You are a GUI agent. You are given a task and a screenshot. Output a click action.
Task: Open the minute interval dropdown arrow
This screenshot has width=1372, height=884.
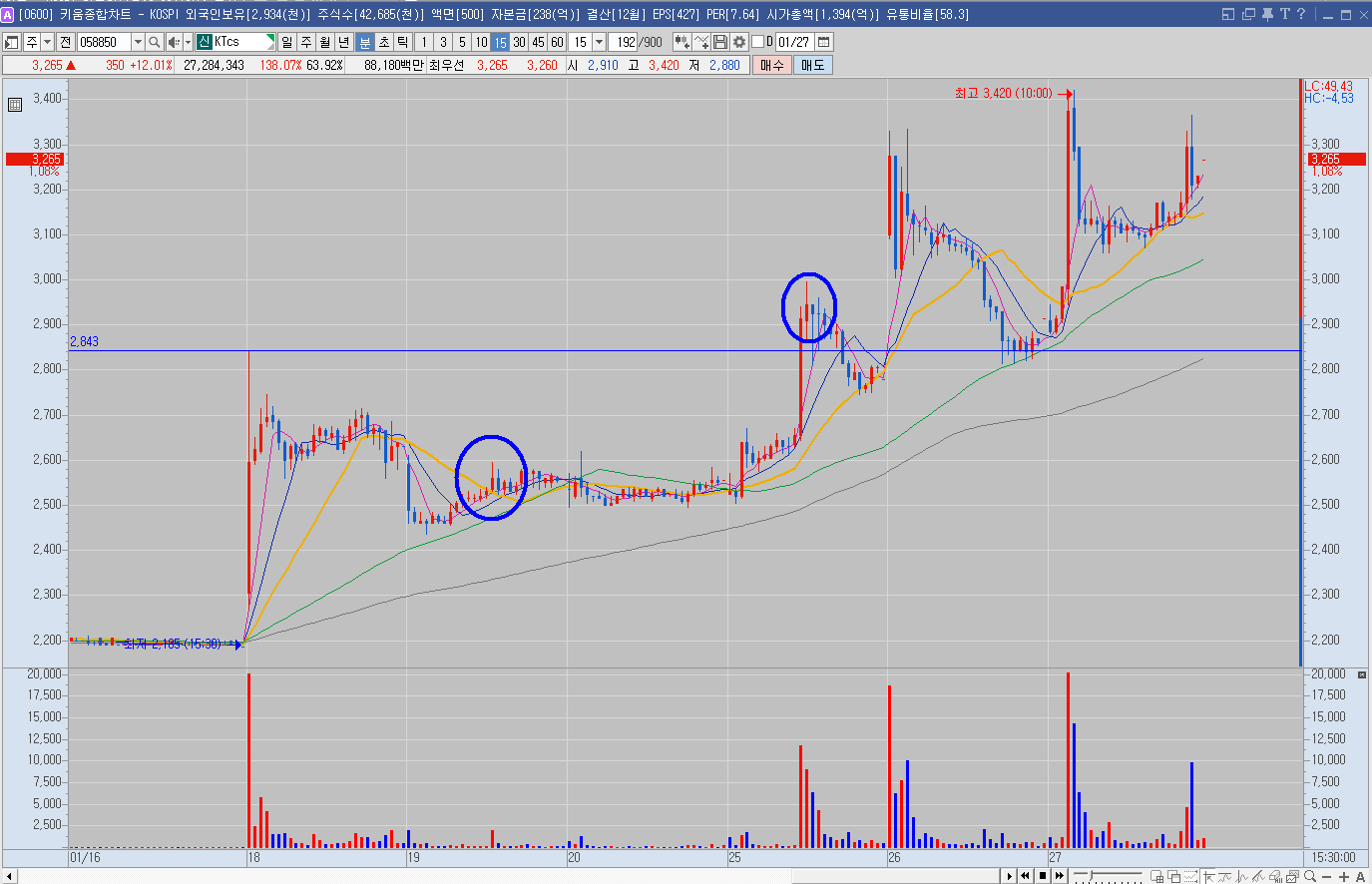pos(599,42)
